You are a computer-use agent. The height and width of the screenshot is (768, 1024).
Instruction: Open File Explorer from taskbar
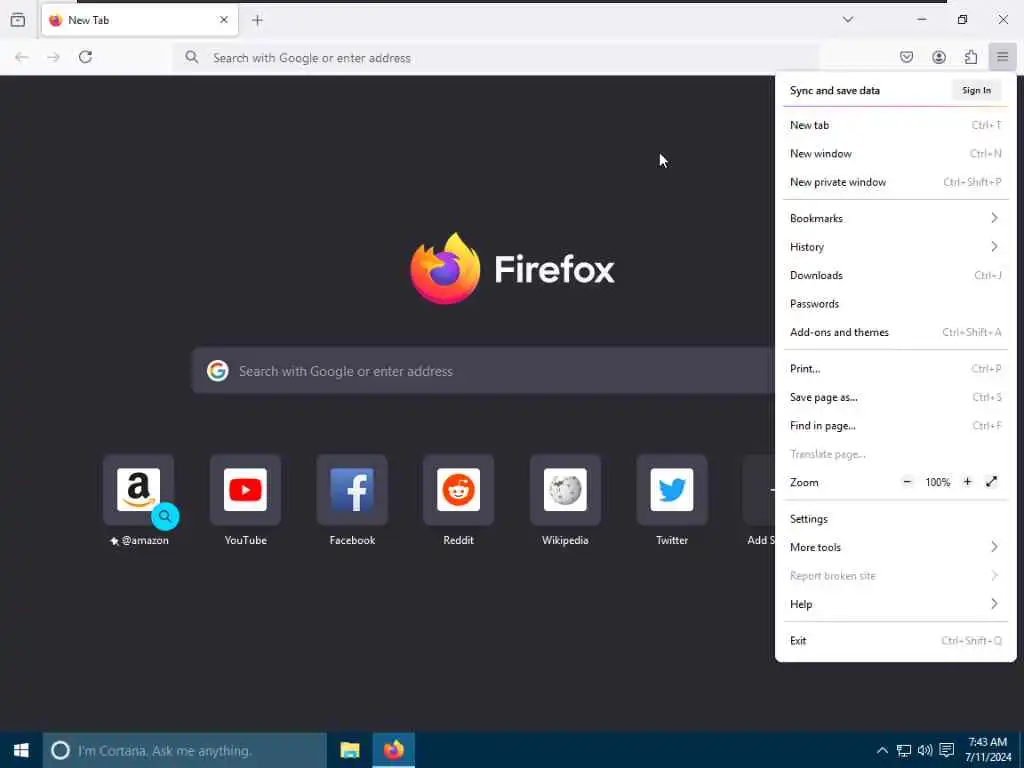(349, 750)
